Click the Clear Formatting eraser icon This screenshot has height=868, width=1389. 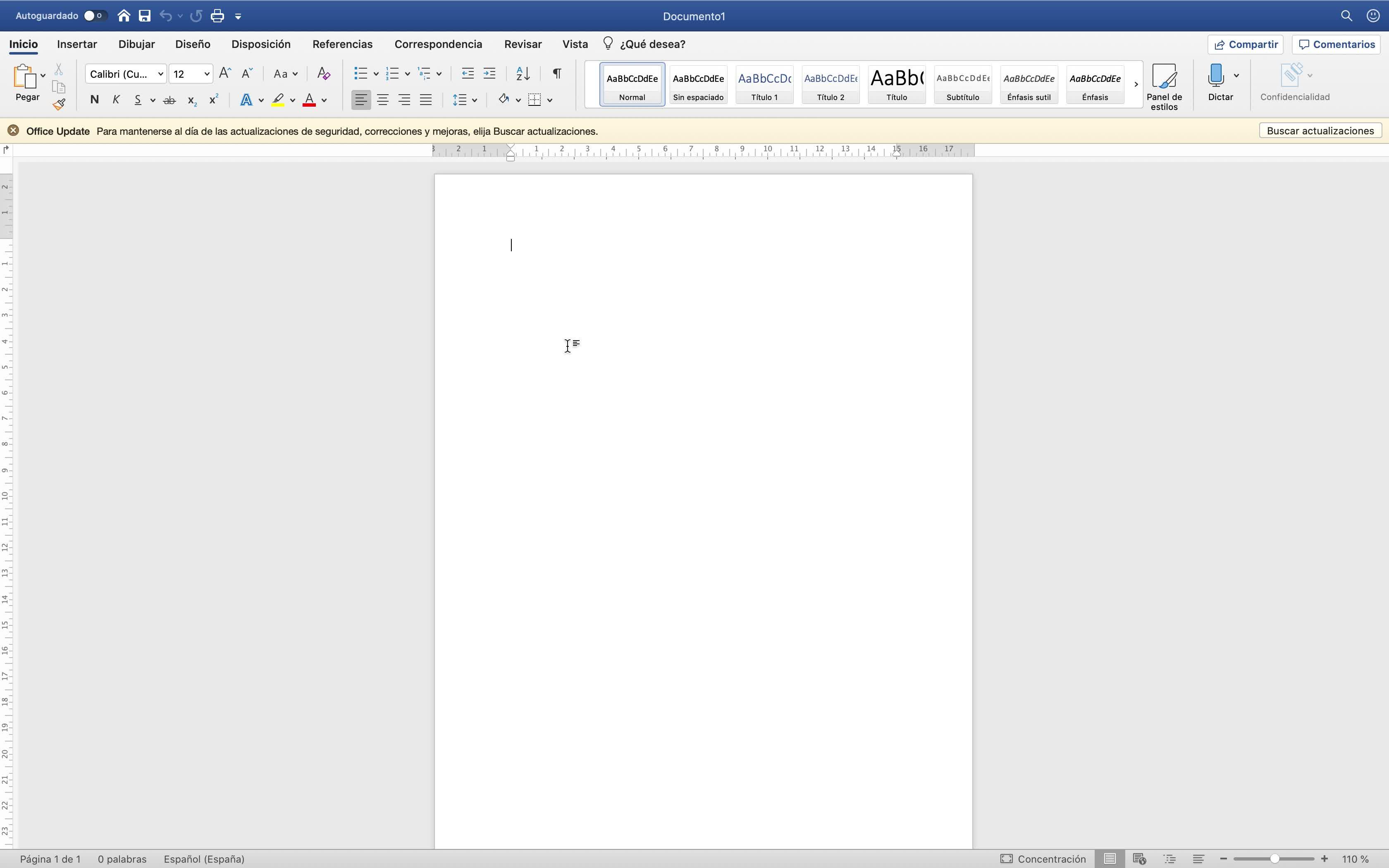(323, 74)
